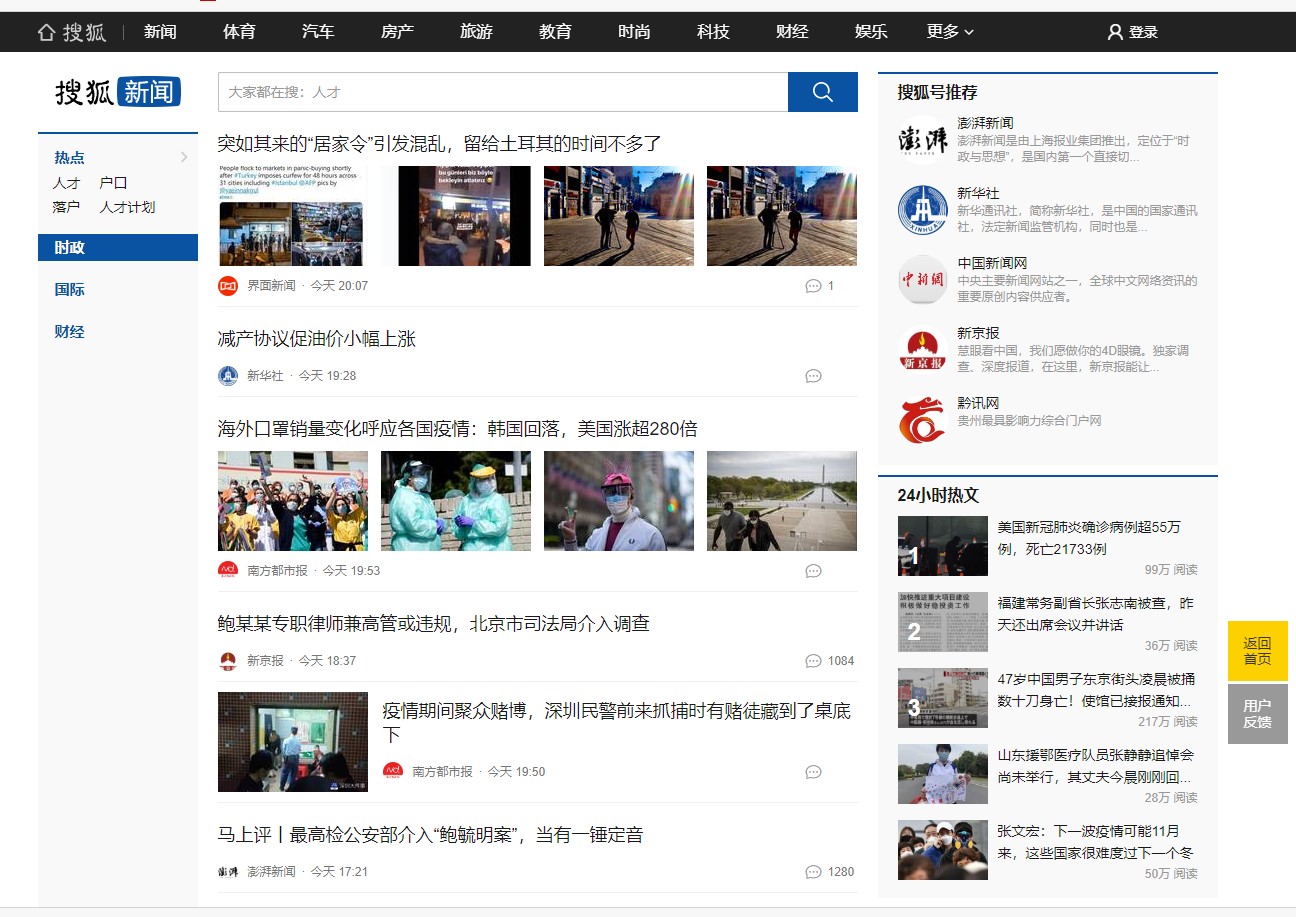Open 中国新闻网 recommended account logo
The width and height of the screenshot is (1296, 917).
coord(922,279)
